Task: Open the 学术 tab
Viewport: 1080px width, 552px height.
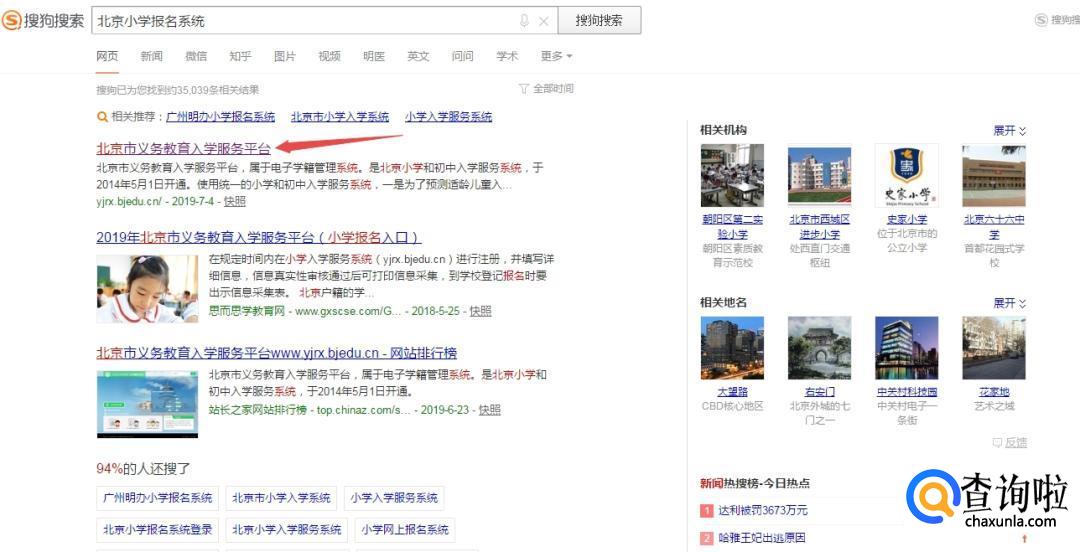Action: pyautogui.click(x=507, y=57)
